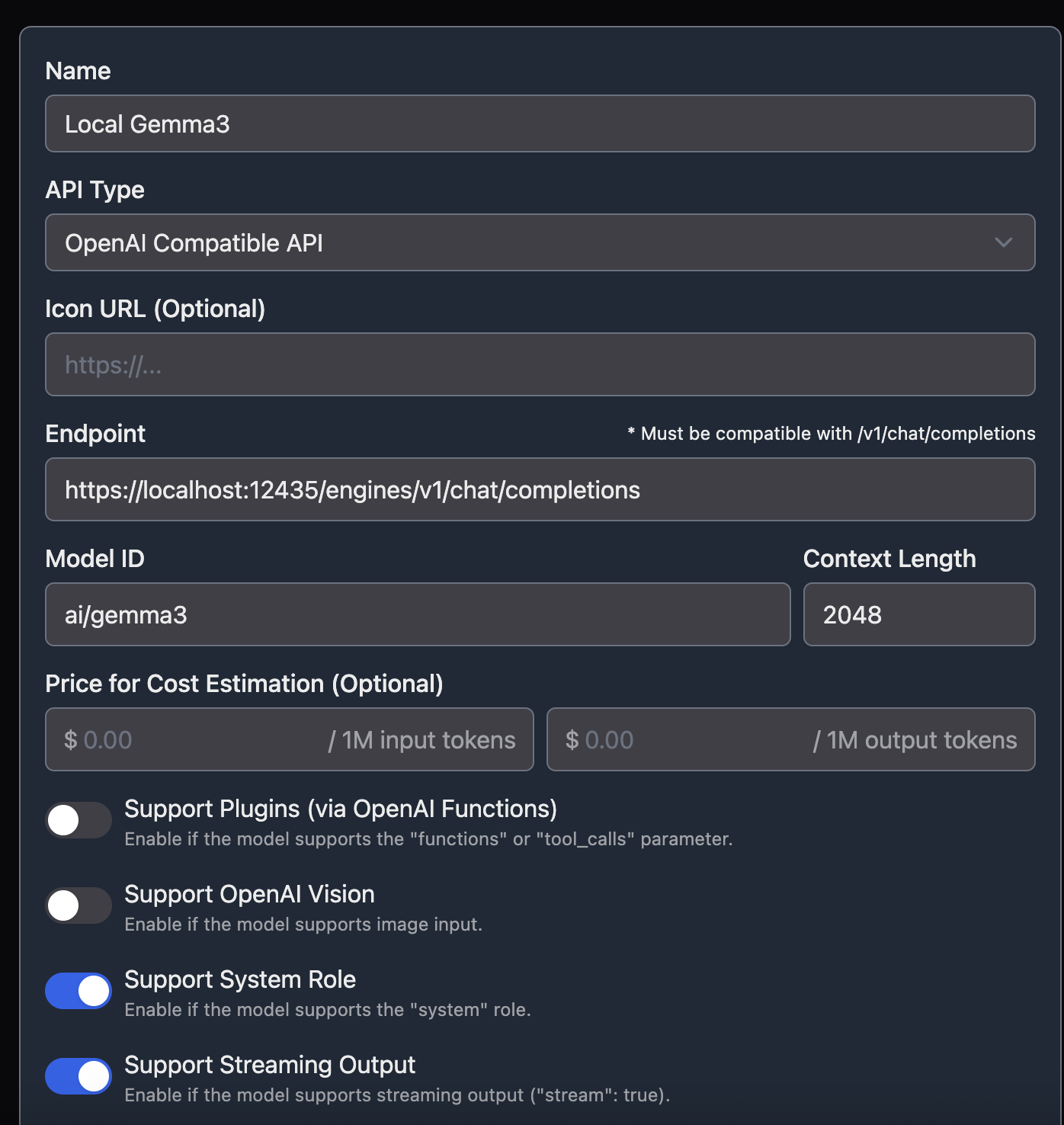Click the Endpoint URL input field
This screenshot has height=1125, width=1064.
point(540,489)
